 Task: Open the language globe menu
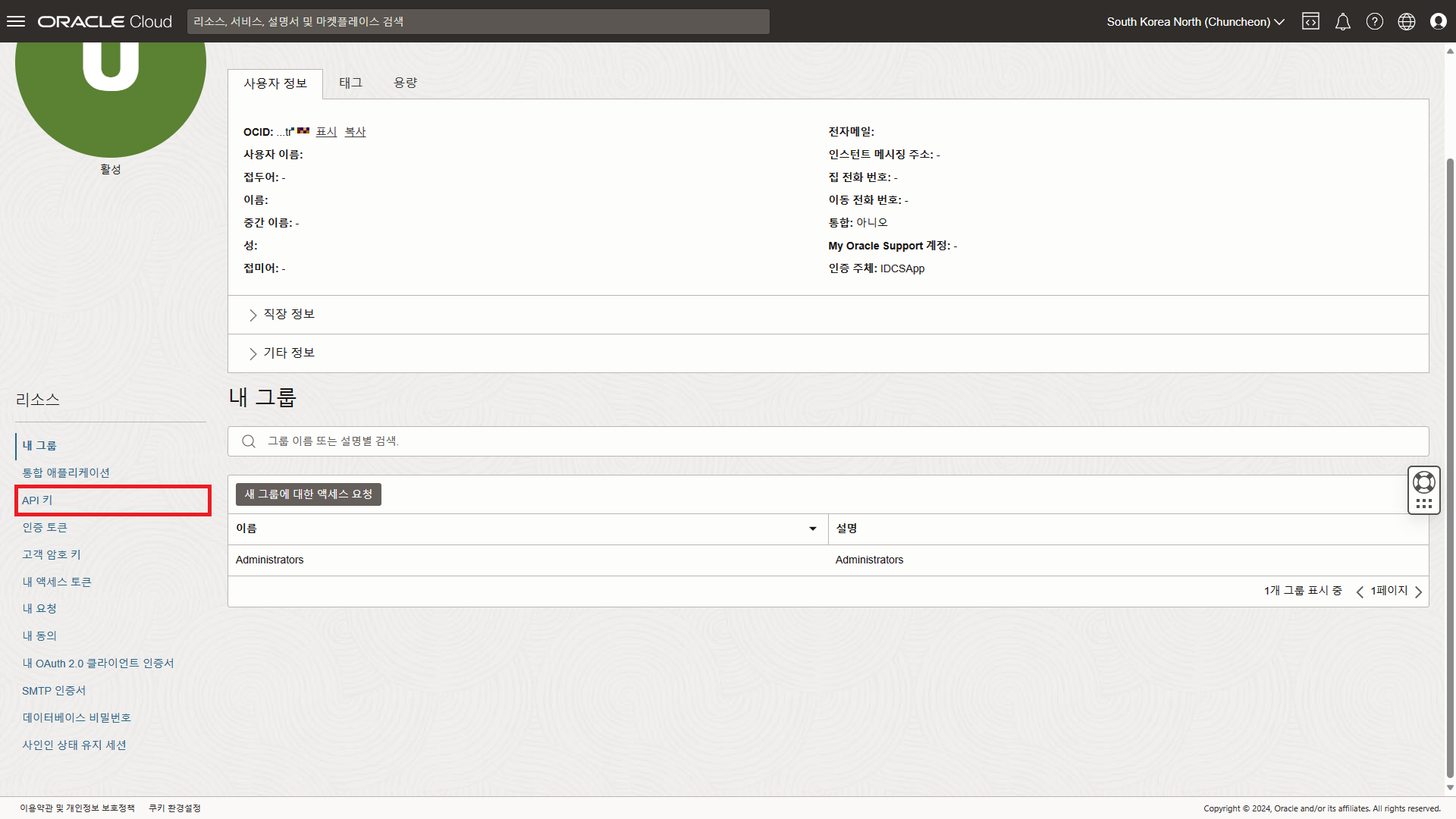coord(1406,21)
